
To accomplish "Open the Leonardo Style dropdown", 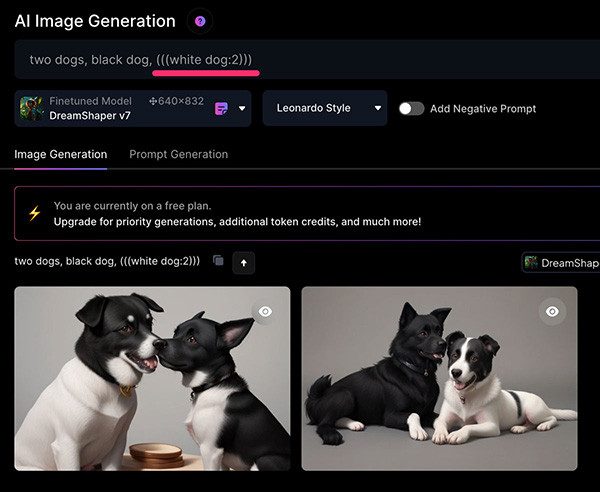I will point(325,108).
